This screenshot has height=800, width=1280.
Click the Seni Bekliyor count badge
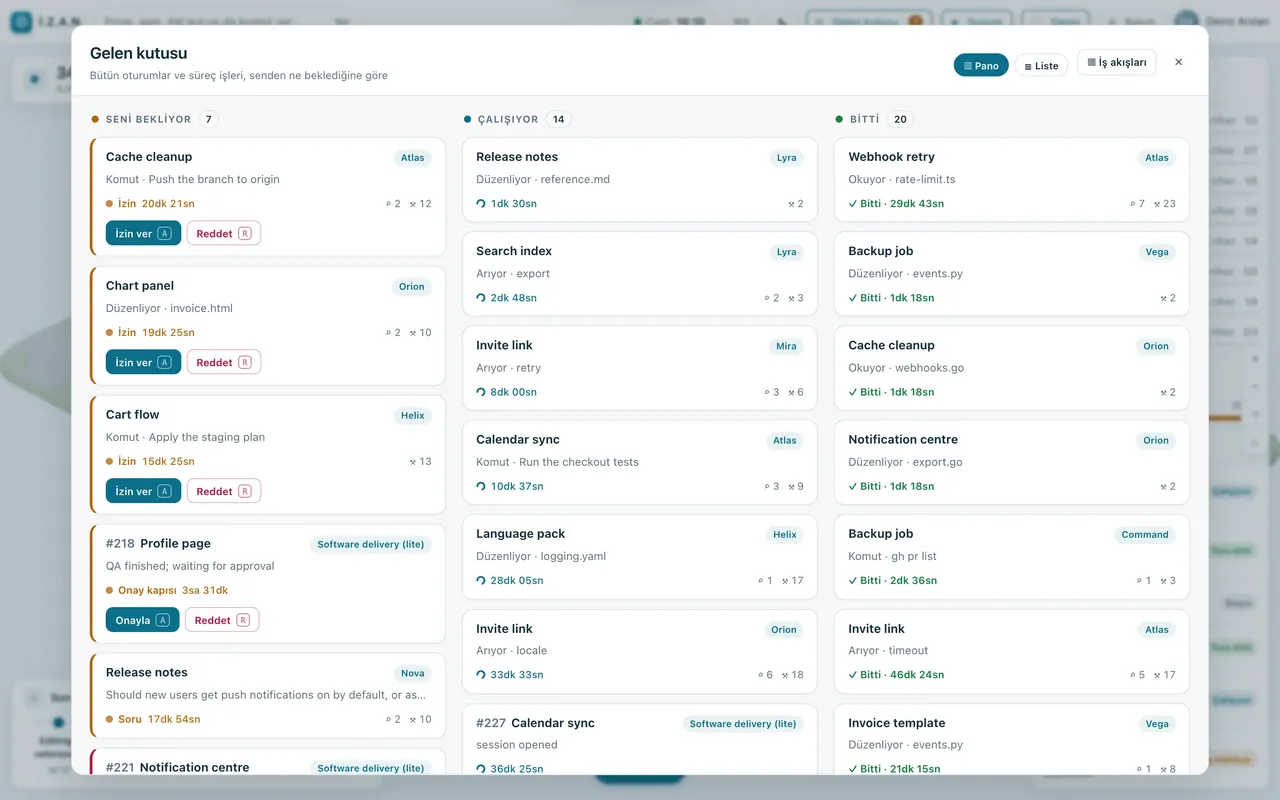tap(208, 119)
